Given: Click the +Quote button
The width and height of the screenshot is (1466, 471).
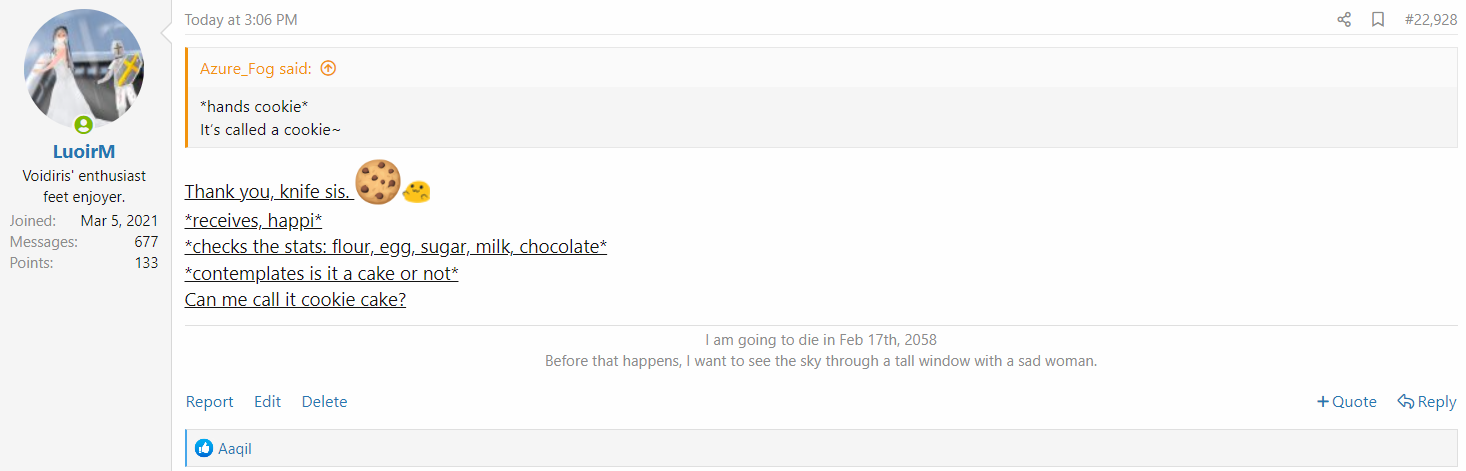Looking at the screenshot, I should 1346,402.
